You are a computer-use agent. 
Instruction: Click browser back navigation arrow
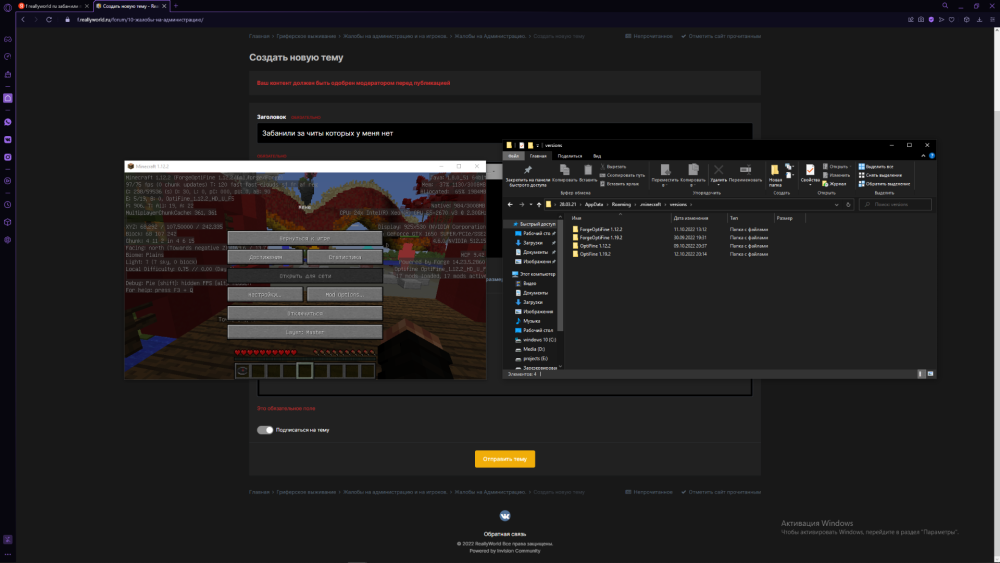tap(23, 20)
